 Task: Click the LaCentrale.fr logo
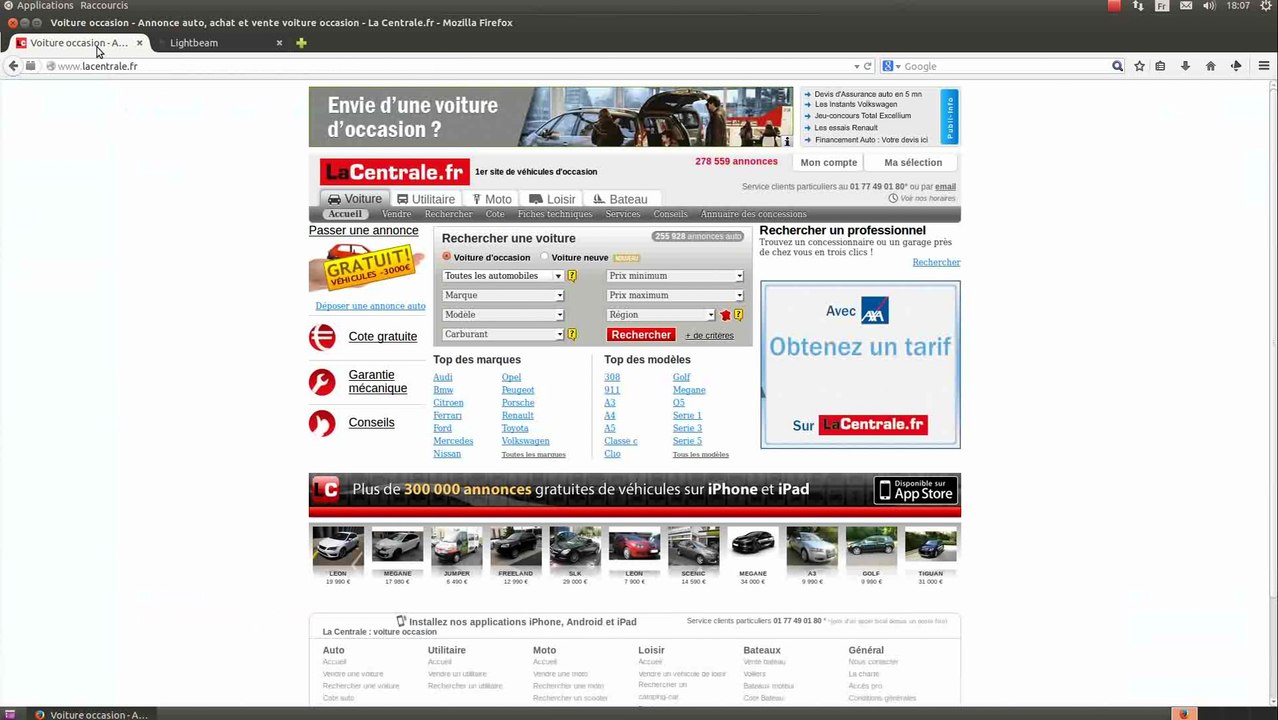[x=394, y=172]
